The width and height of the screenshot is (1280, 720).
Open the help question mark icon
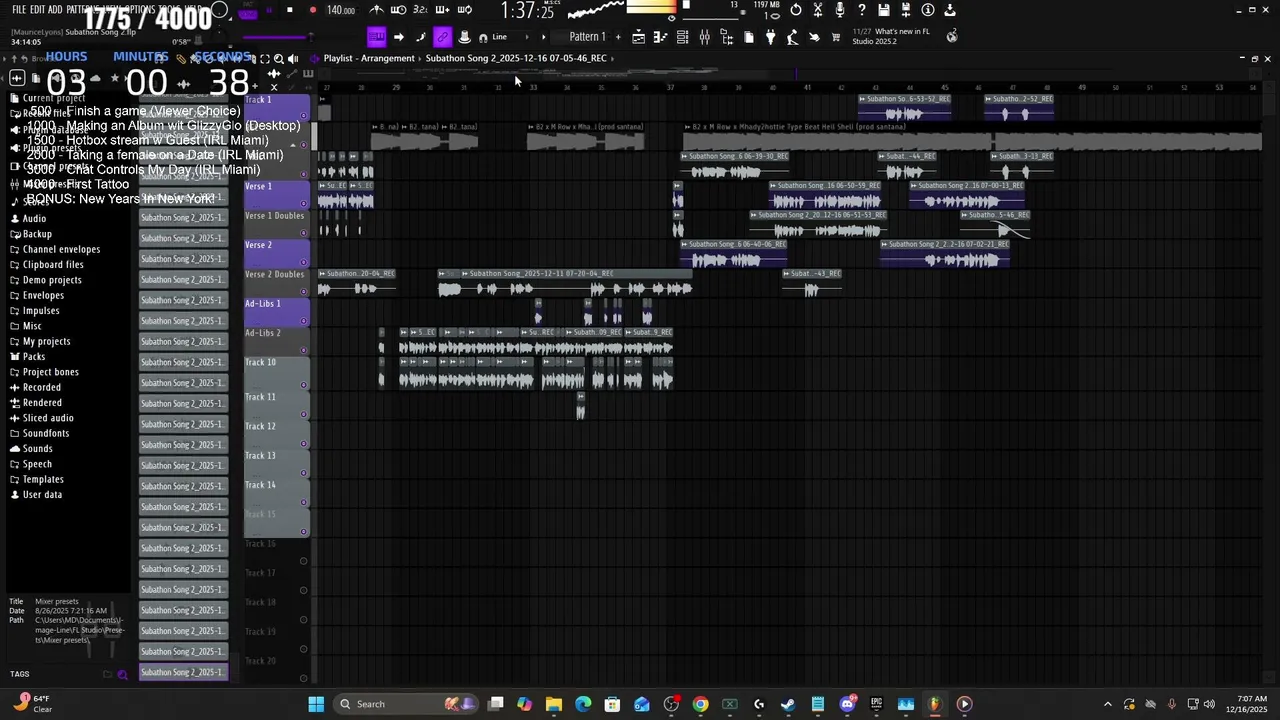(x=862, y=10)
